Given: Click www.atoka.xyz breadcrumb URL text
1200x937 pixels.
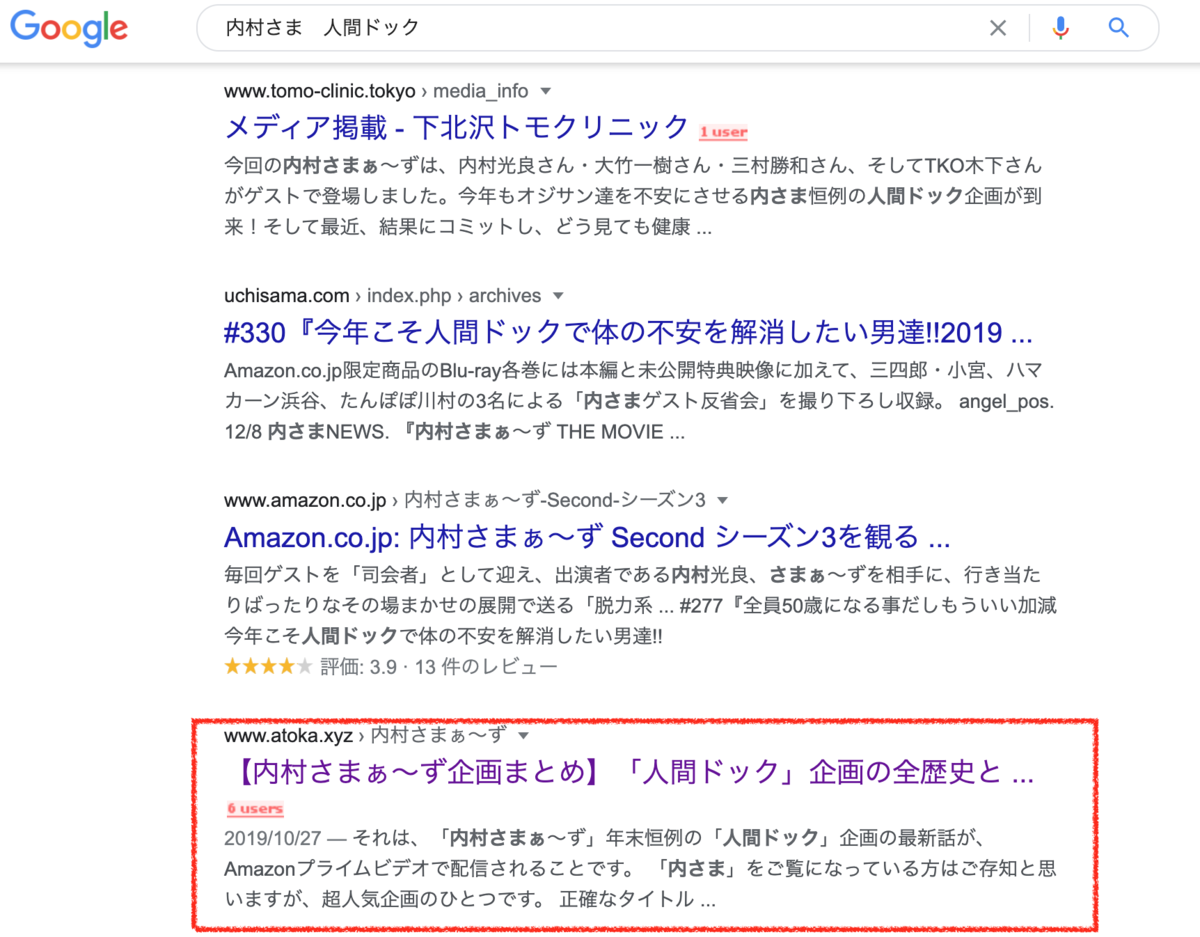Looking at the screenshot, I should (288, 736).
